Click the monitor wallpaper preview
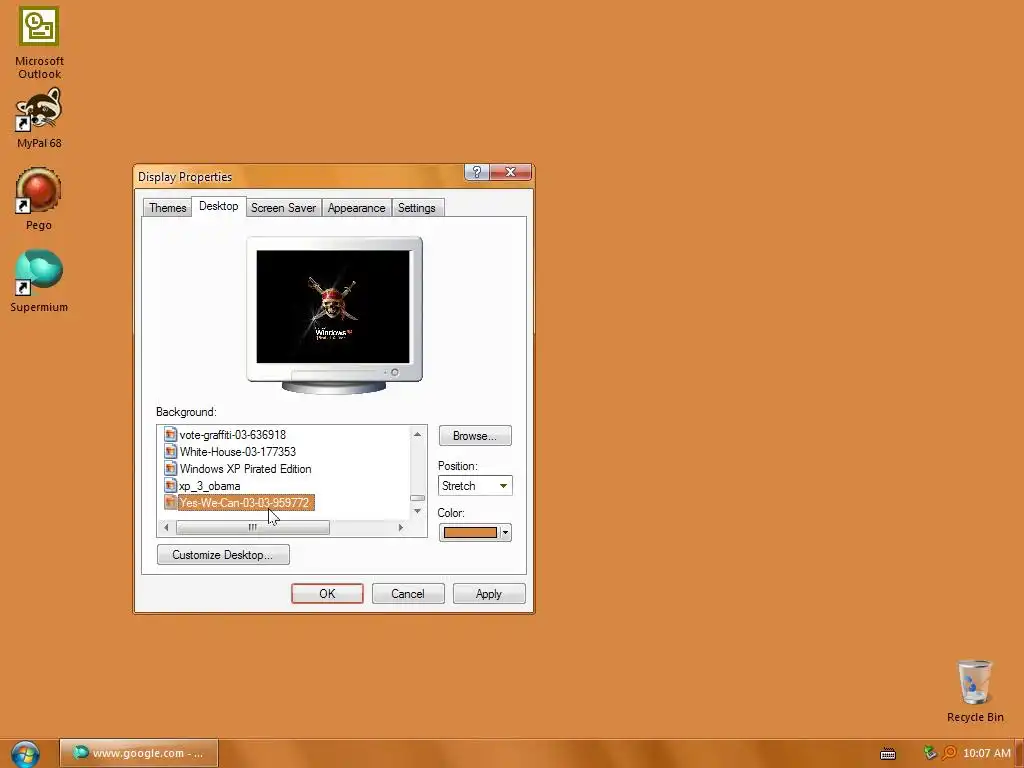1024x768 pixels. [333, 306]
